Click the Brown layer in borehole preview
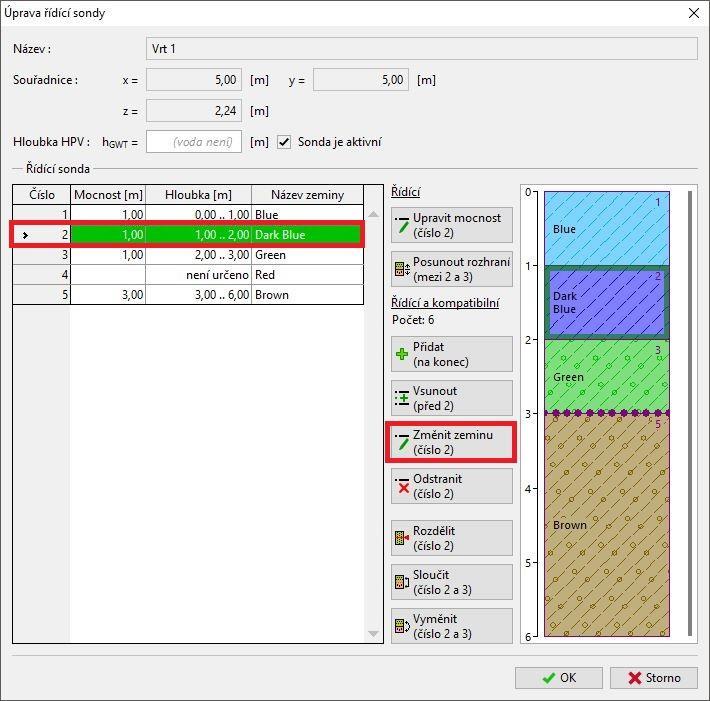Screen dimensions: 710x701 pyautogui.click(x=607, y=525)
